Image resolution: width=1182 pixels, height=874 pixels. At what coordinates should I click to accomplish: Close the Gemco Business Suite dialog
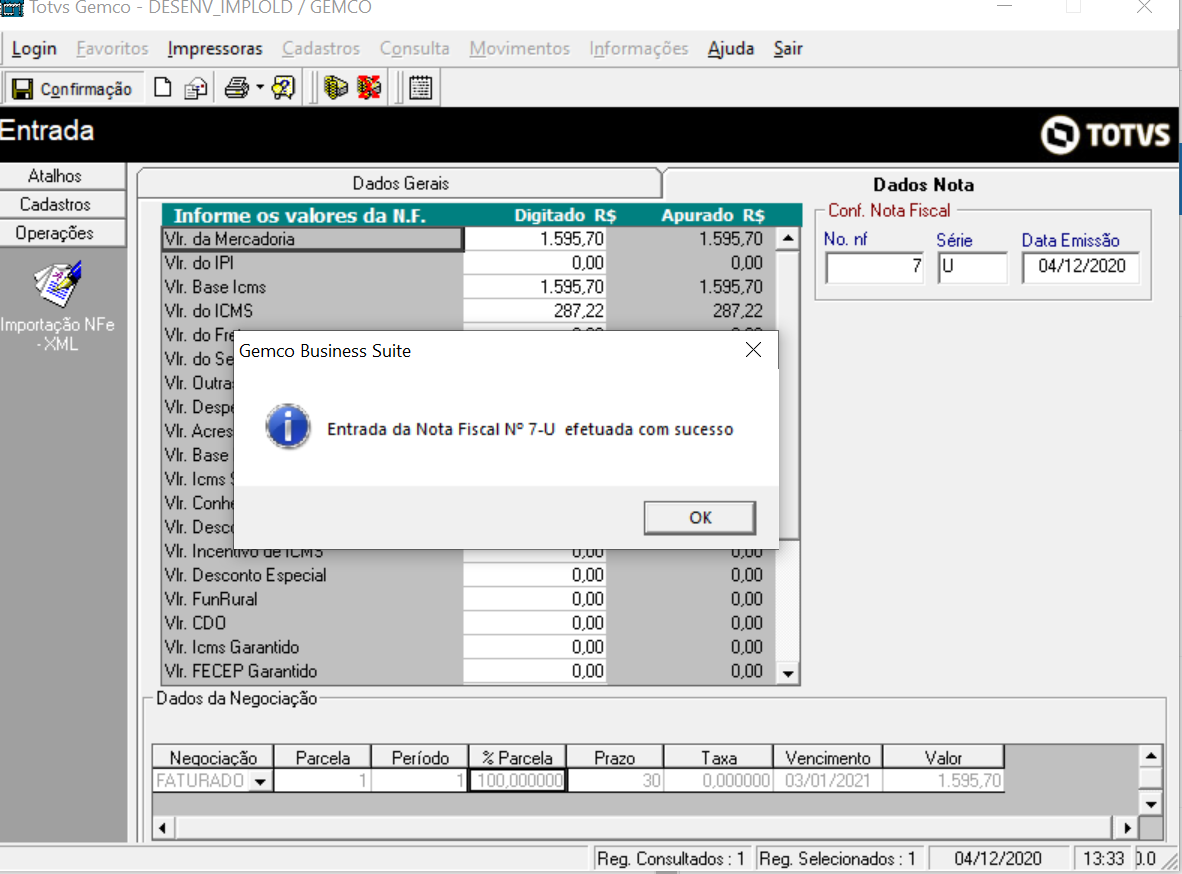click(753, 350)
